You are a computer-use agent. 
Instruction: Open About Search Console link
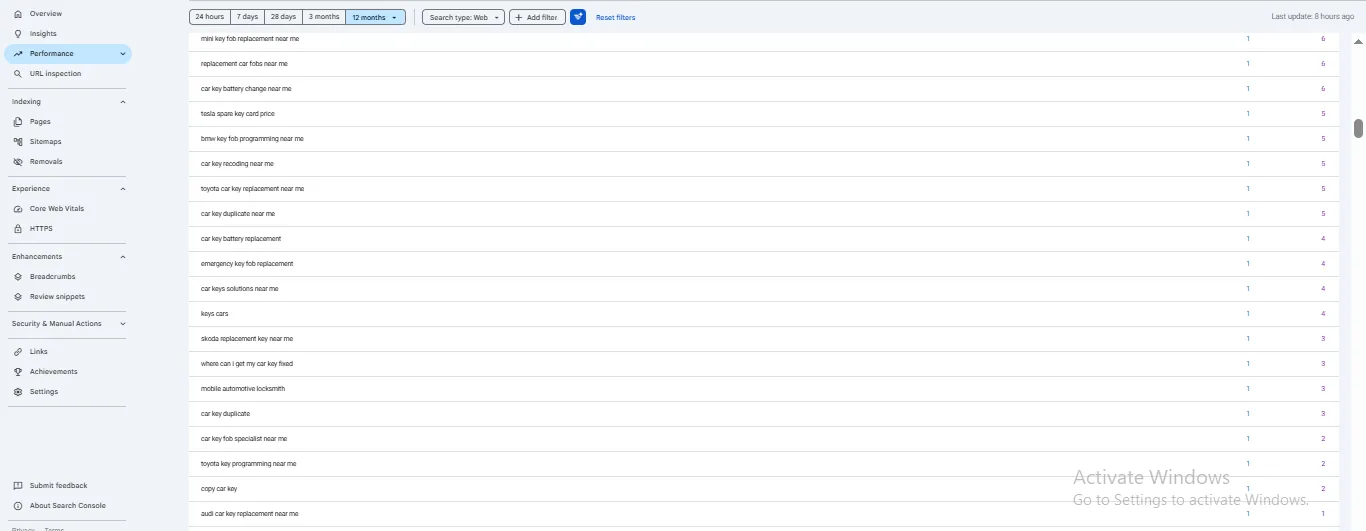point(66,506)
